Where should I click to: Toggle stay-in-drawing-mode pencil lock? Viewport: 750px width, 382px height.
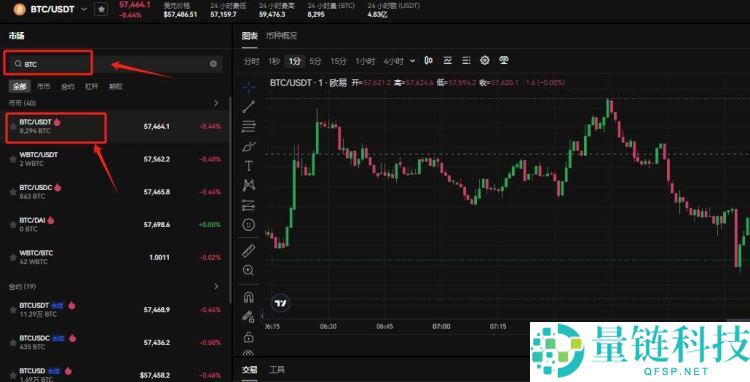pos(248,317)
